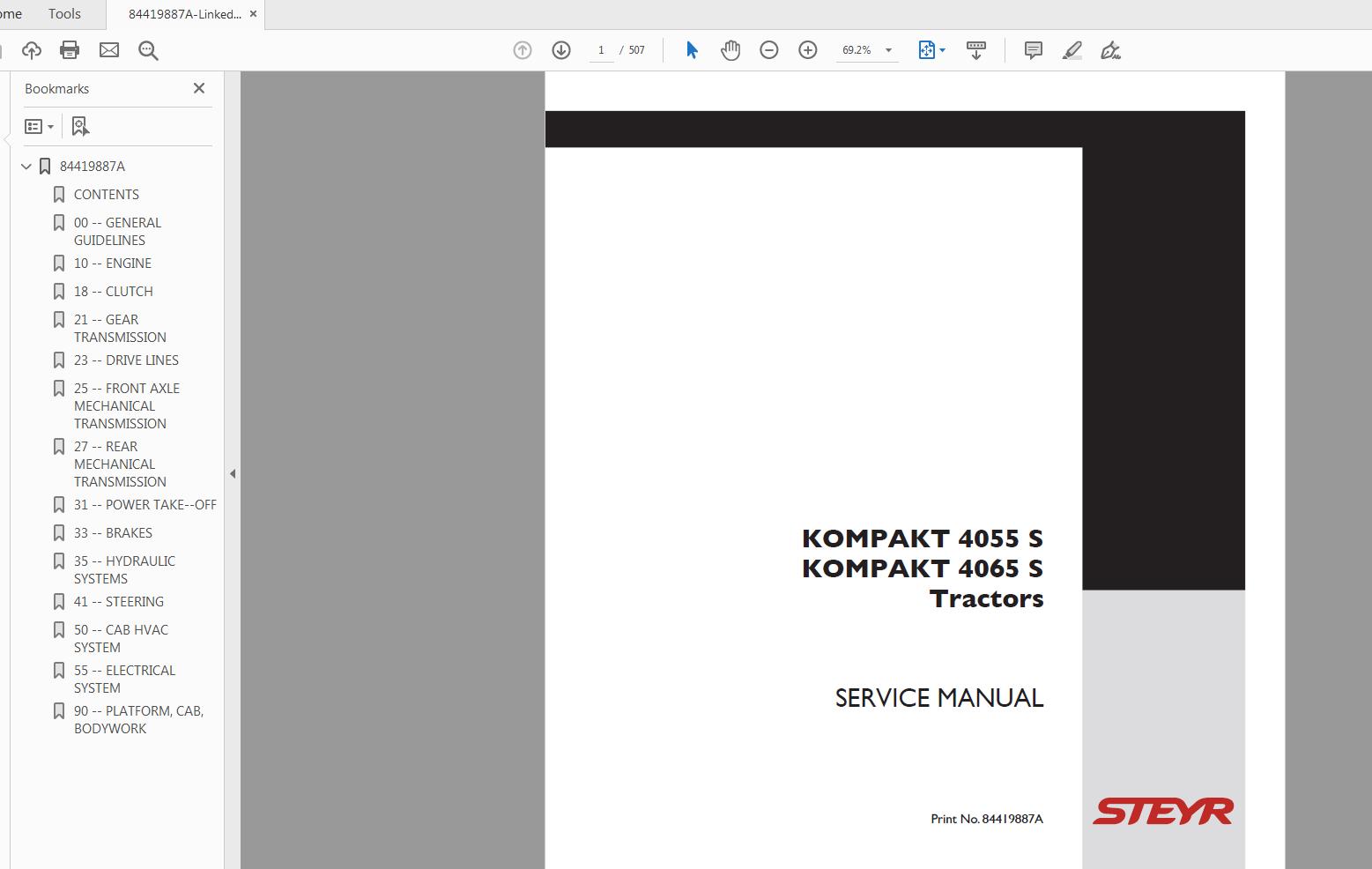The image size is (1372, 869).
Task: Open 50 -- CAB HVAC SYSTEM bookmark
Action: [121, 639]
